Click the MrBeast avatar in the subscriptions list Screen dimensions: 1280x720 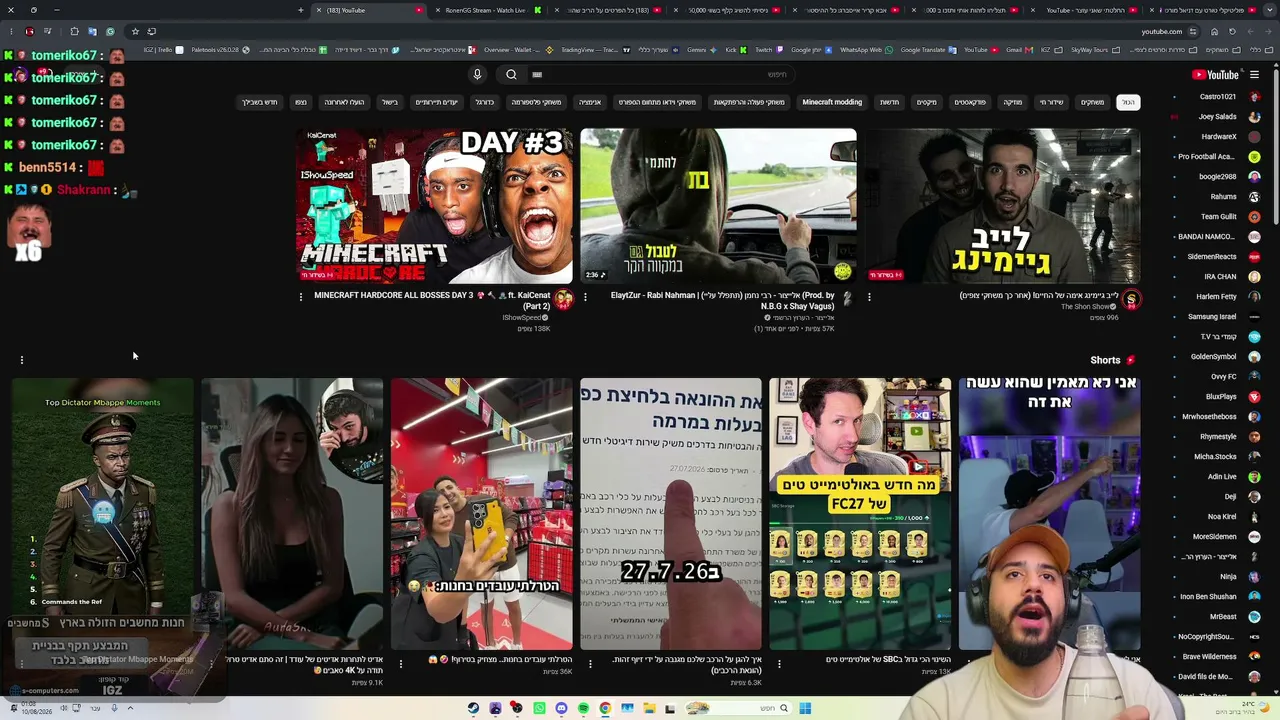(x=1254, y=617)
